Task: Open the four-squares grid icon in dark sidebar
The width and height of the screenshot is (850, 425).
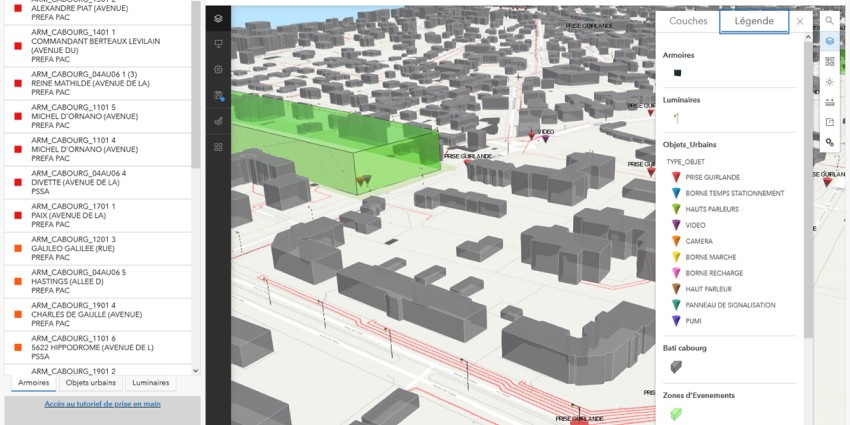Action: [x=218, y=147]
